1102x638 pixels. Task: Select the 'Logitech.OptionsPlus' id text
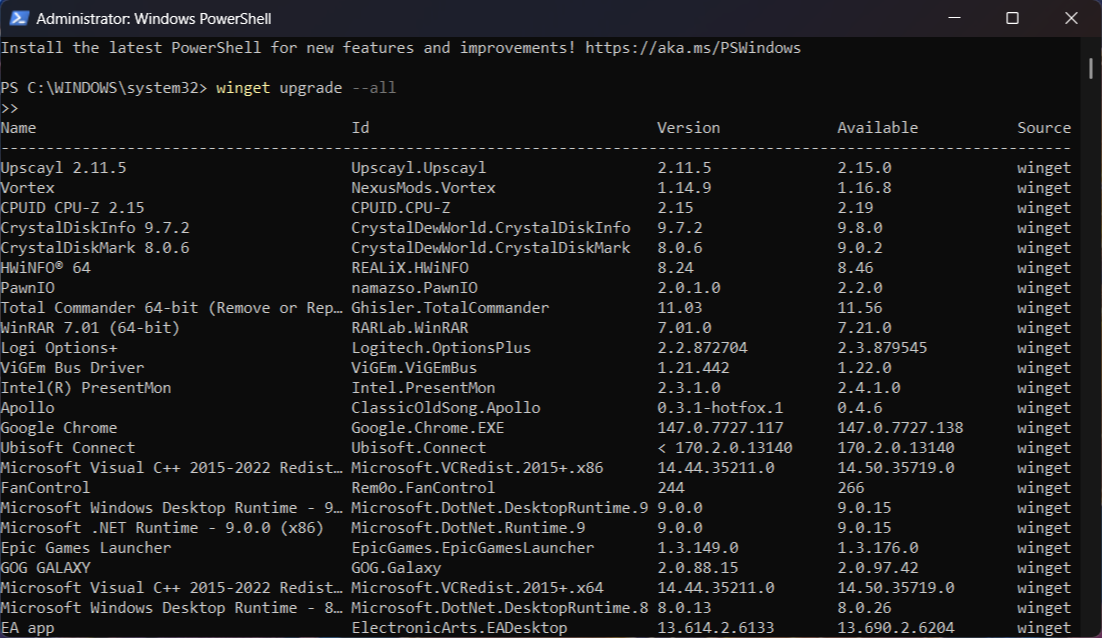(441, 348)
